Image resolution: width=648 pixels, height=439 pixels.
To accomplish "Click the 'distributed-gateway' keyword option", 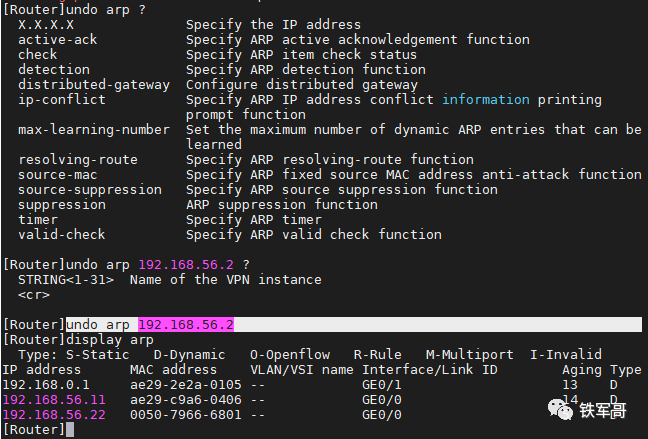I will (94, 85).
